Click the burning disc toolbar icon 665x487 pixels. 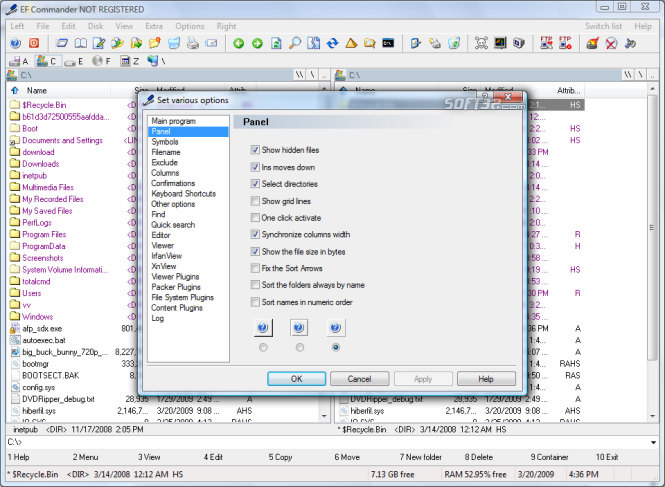[x=592, y=43]
